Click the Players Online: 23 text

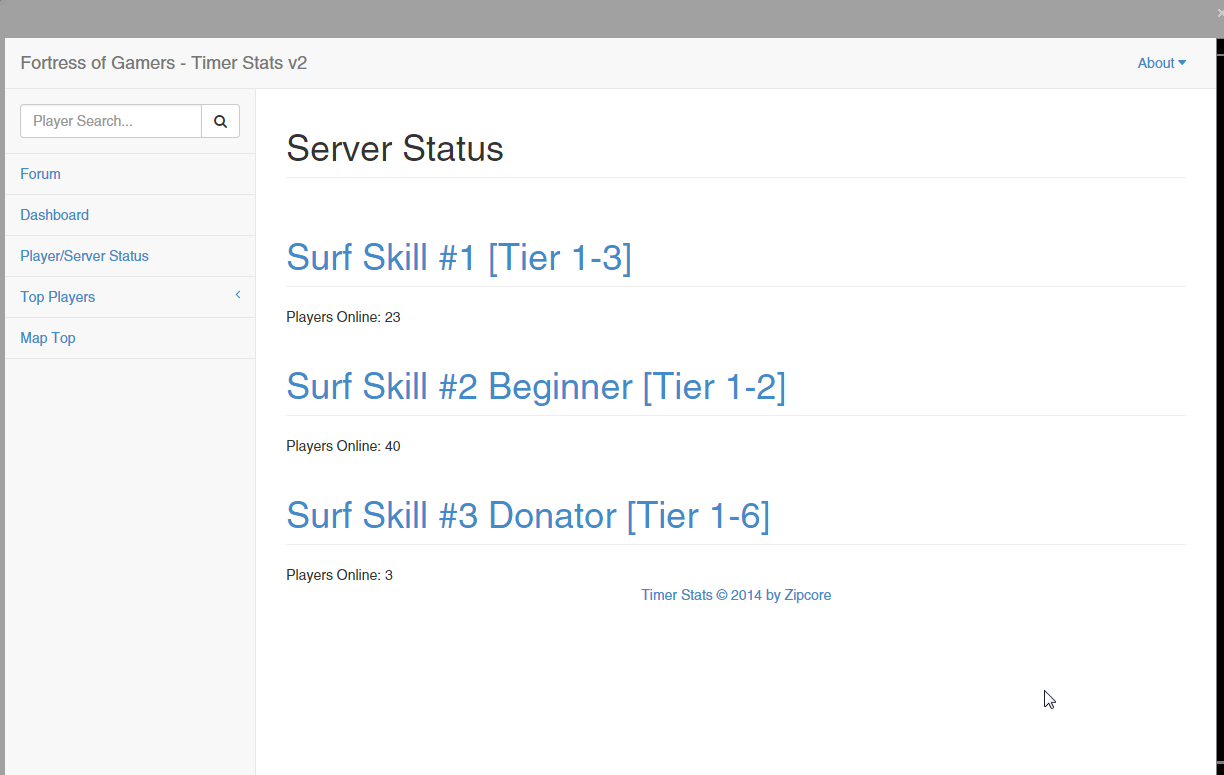point(343,317)
